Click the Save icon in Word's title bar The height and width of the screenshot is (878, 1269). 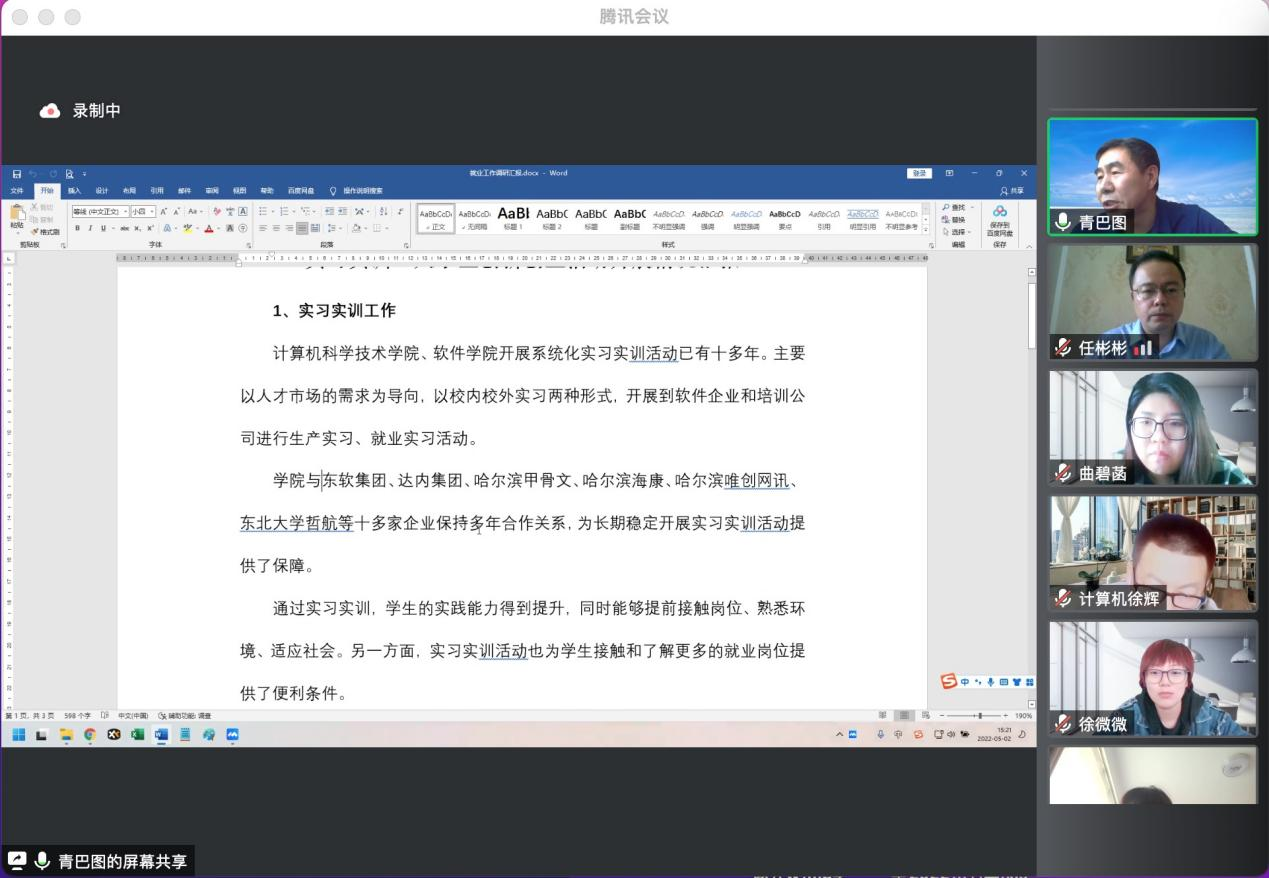(17, 174)
